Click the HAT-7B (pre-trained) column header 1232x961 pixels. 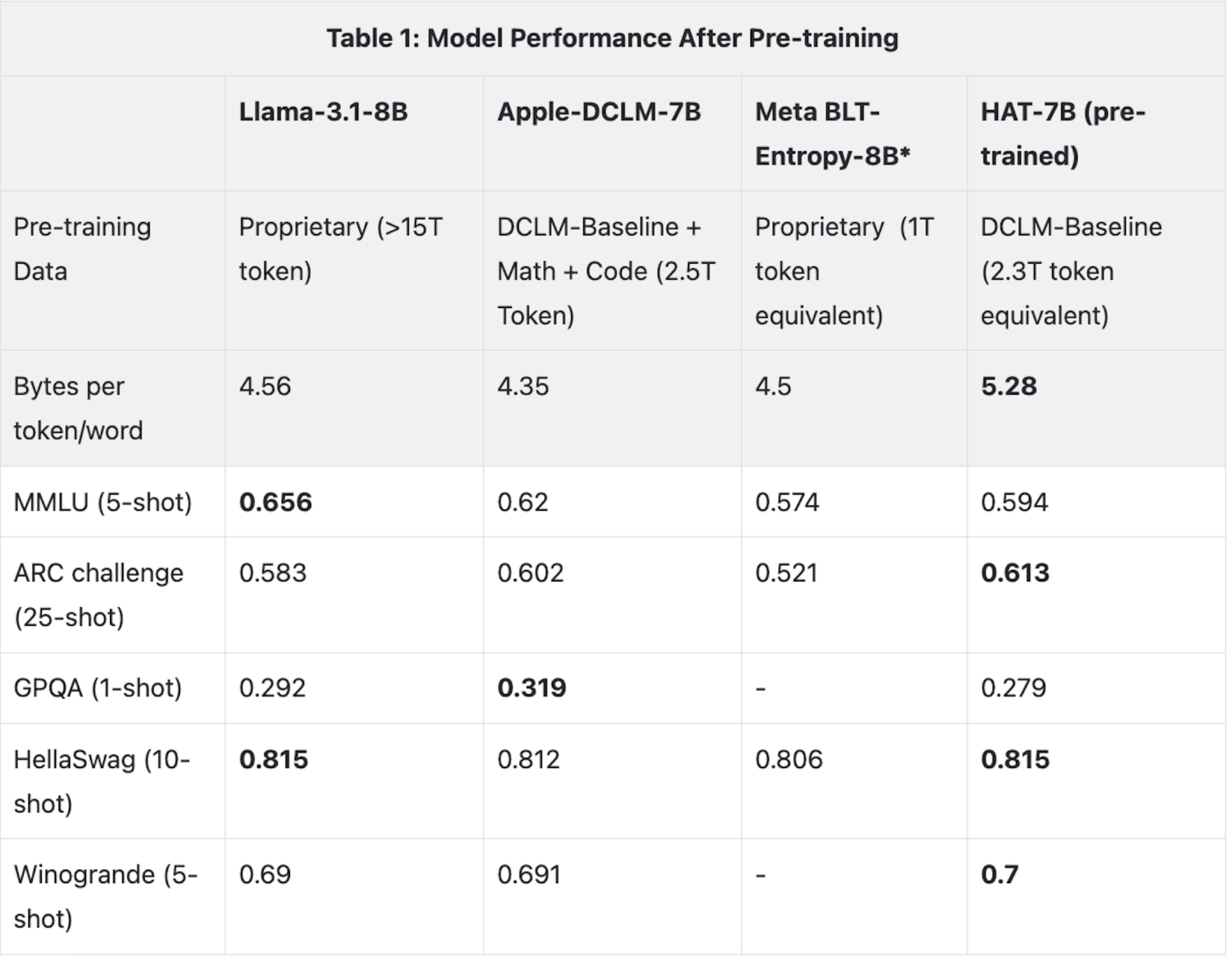tap(1062, 134)
